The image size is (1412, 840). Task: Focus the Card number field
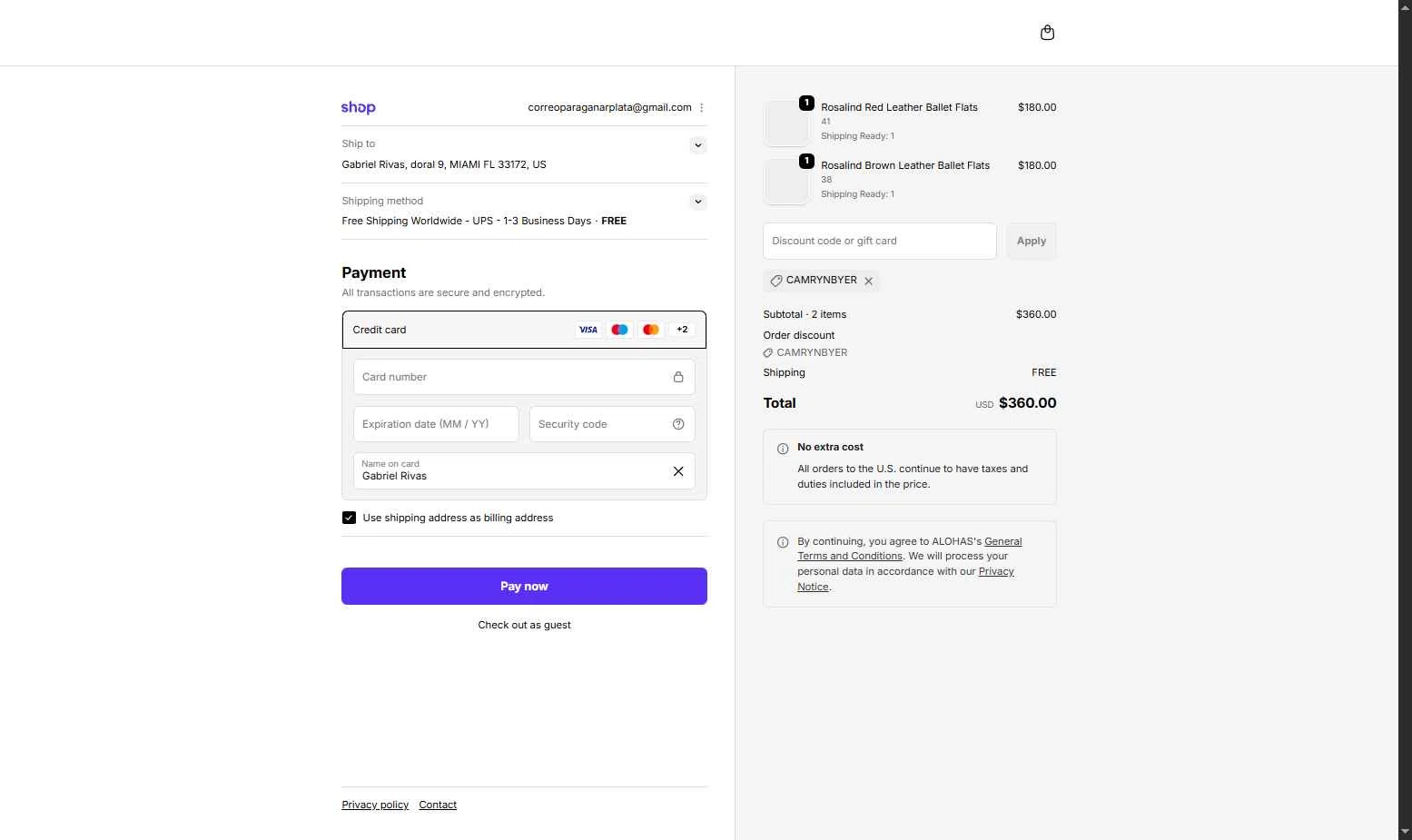524,377
